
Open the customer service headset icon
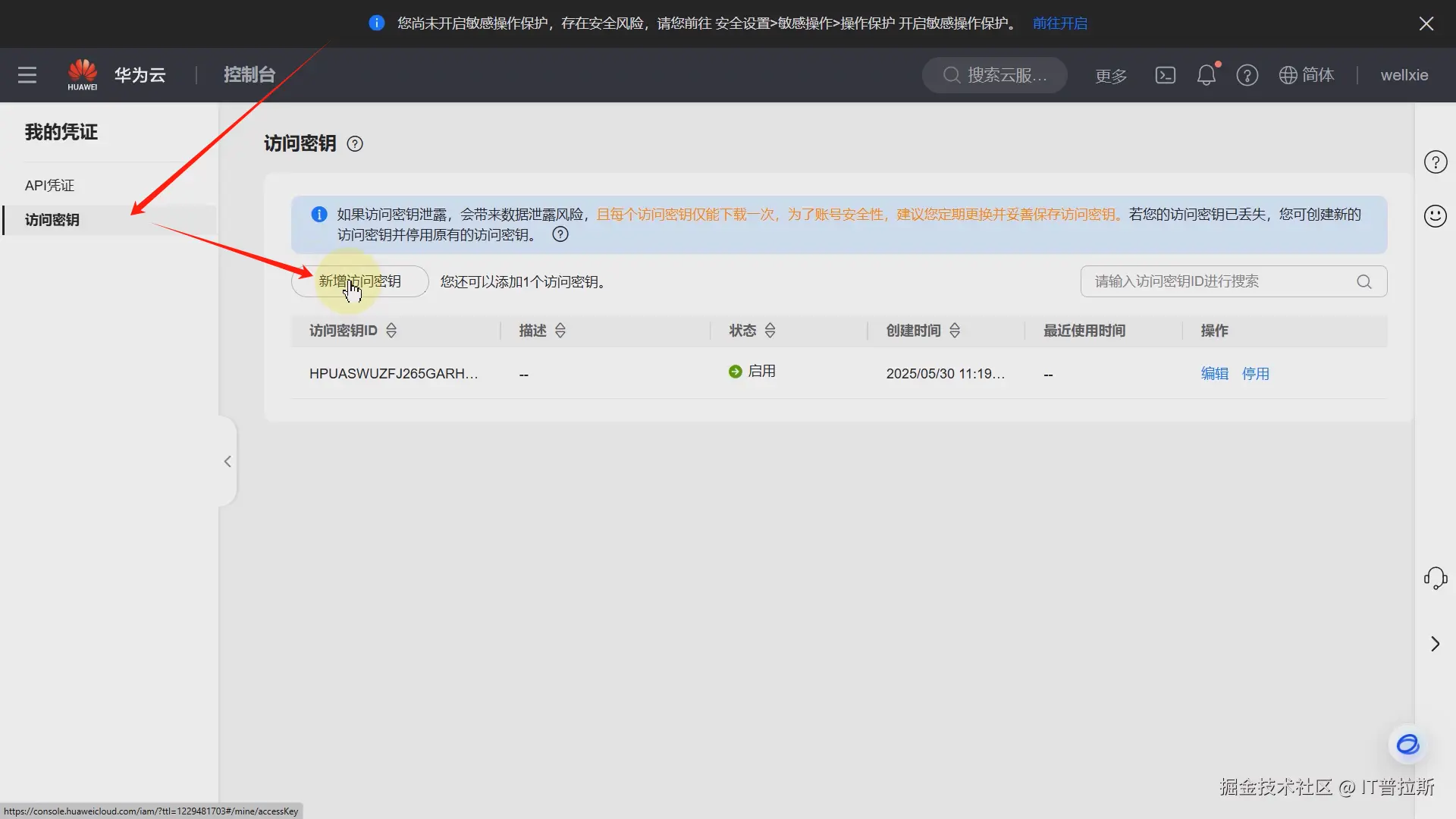click(1435, 578)
